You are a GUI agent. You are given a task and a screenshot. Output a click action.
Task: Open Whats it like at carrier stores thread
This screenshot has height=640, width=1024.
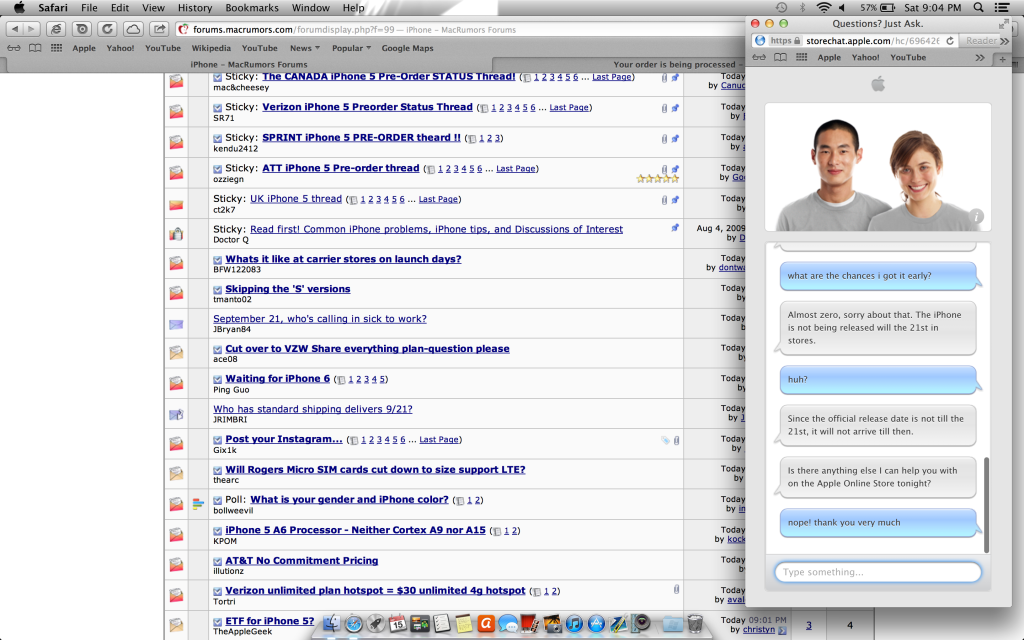(x=343, y=259)
